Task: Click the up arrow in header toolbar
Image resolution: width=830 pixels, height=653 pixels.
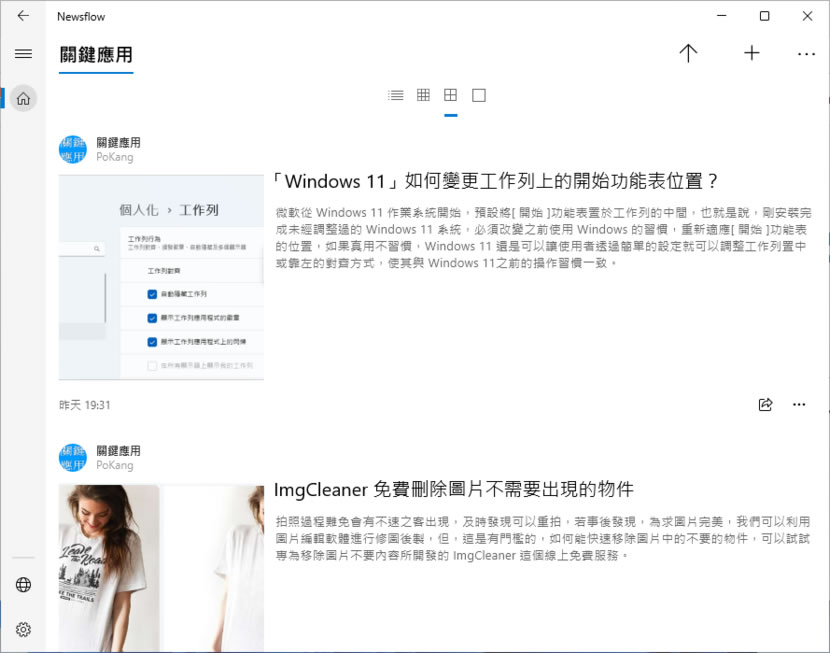Action: pos(688,54)
